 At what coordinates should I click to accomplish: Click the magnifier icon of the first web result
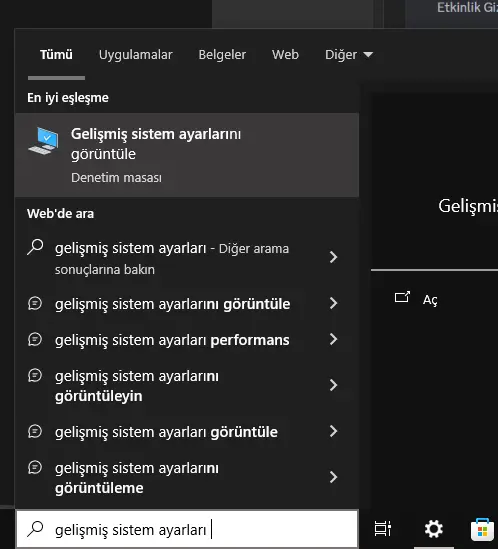pos(35,248)
